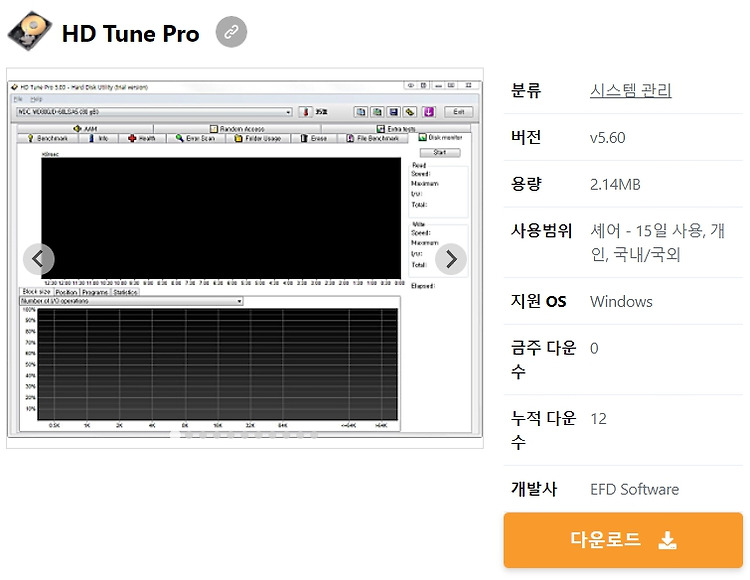Image resolution: width=750 pixels, height=580 pixels.
Task: Open the 시스템 관리 category link
Action: click(x=630, y=90)
